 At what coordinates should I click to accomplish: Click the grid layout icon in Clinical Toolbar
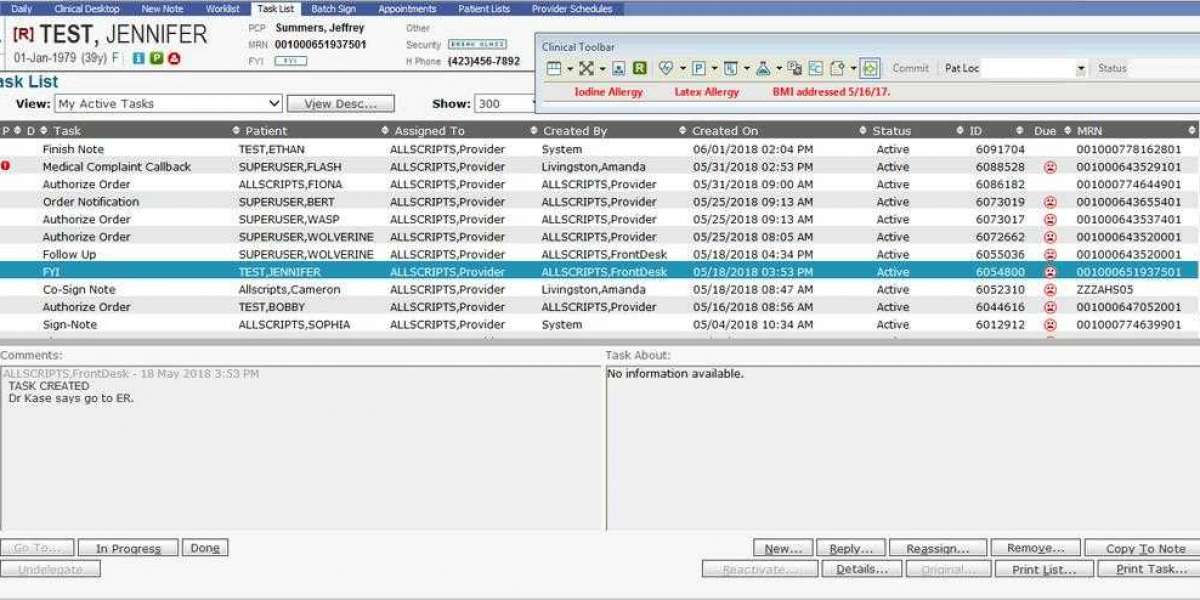point(554,69)
